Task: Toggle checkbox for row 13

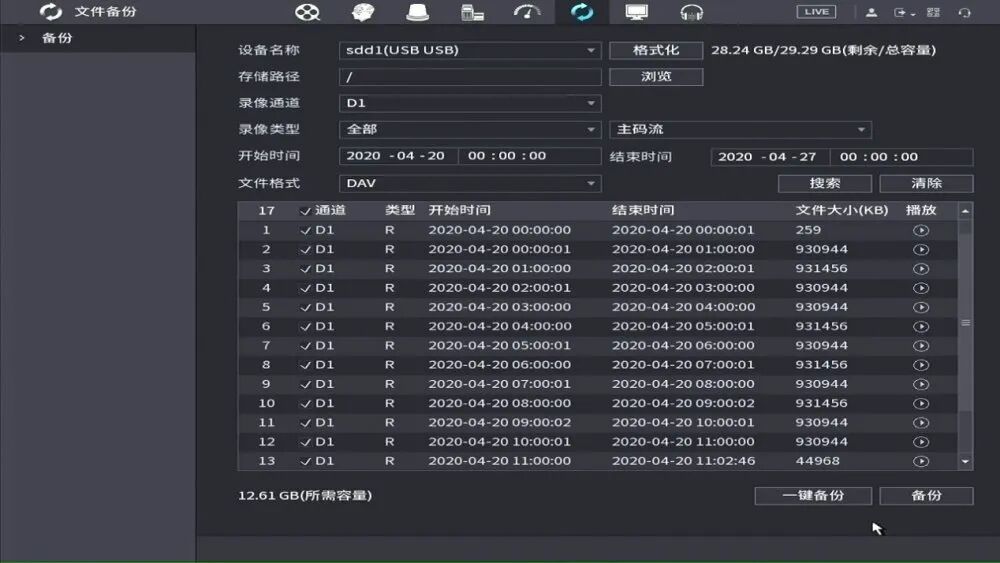Action: pos(305,462)
